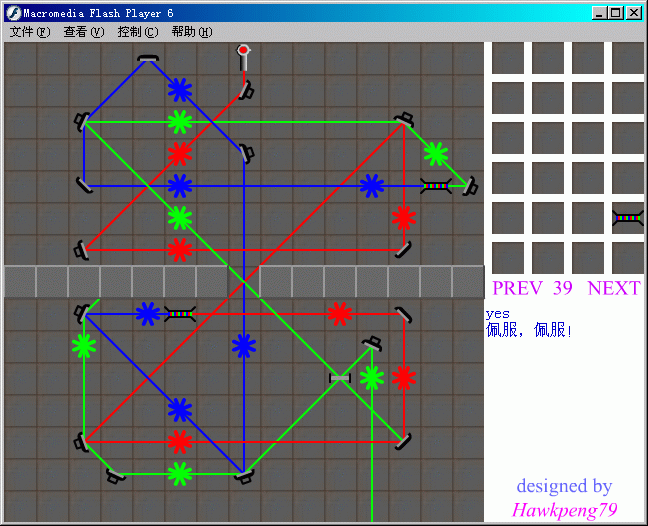The height and width of the screenshot is (526, 648).
Task: Click the level number 39
Action: pos(563,288)
